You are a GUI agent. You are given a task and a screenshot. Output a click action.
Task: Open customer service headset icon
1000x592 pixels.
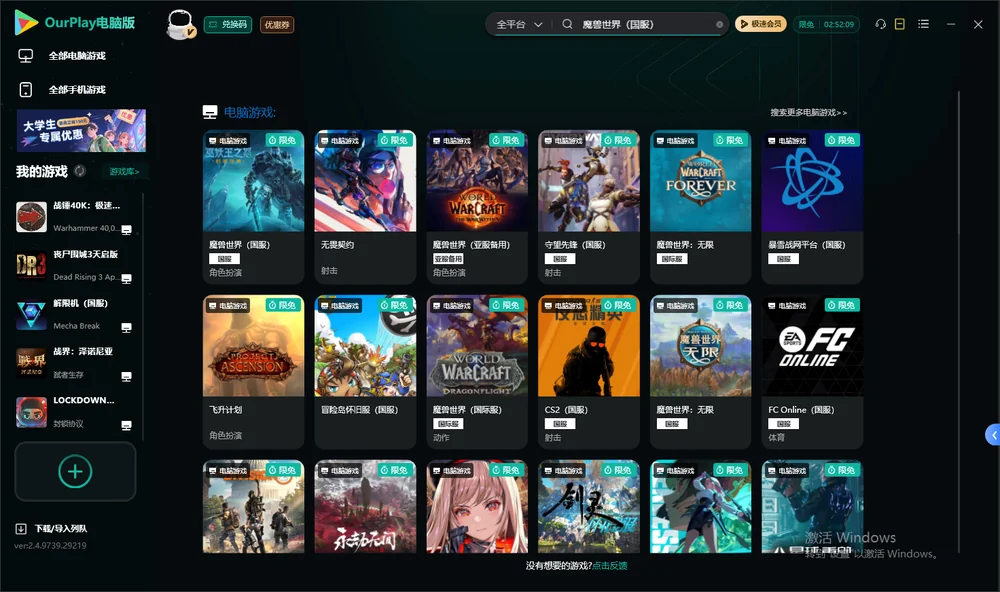pyautogui.click(x=881, y=24)
